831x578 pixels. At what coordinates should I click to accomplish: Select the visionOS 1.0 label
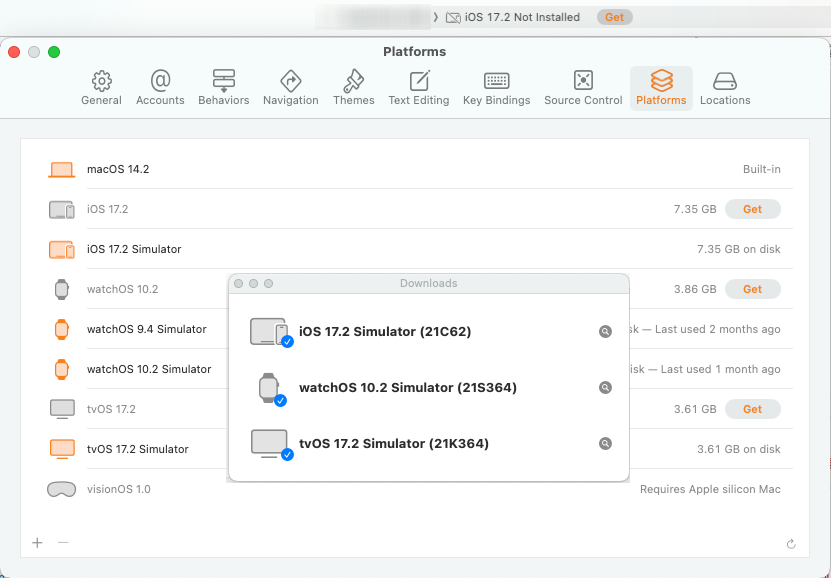coord(119,489)
